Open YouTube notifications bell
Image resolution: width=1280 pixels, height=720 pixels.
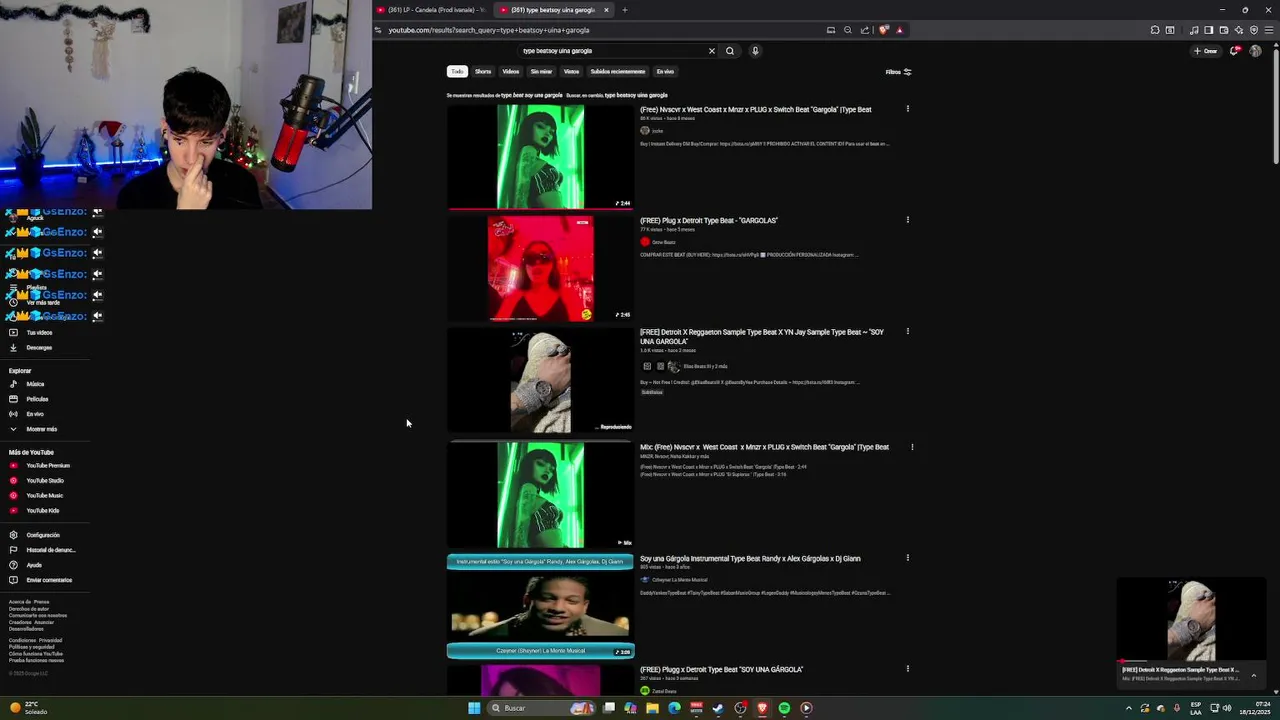pyautogui.click(x=1235, y=51)
